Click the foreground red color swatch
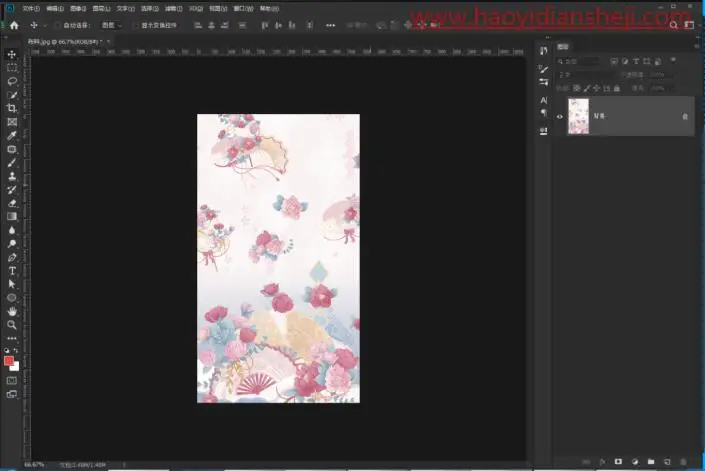The image size is (705, 471). 9,360
